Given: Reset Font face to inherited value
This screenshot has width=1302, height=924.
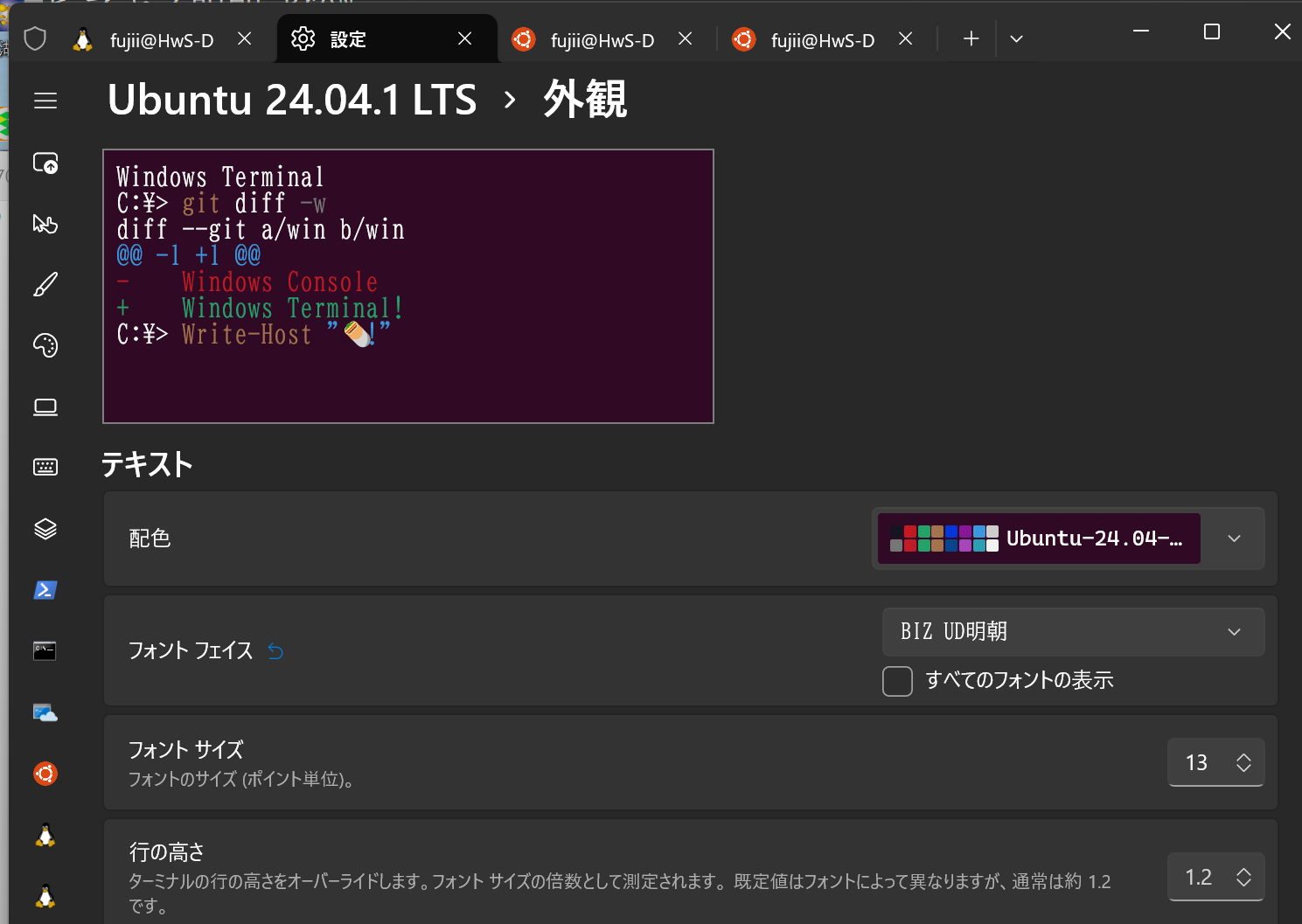Looking at the screenshot, I should pos(275,651).
